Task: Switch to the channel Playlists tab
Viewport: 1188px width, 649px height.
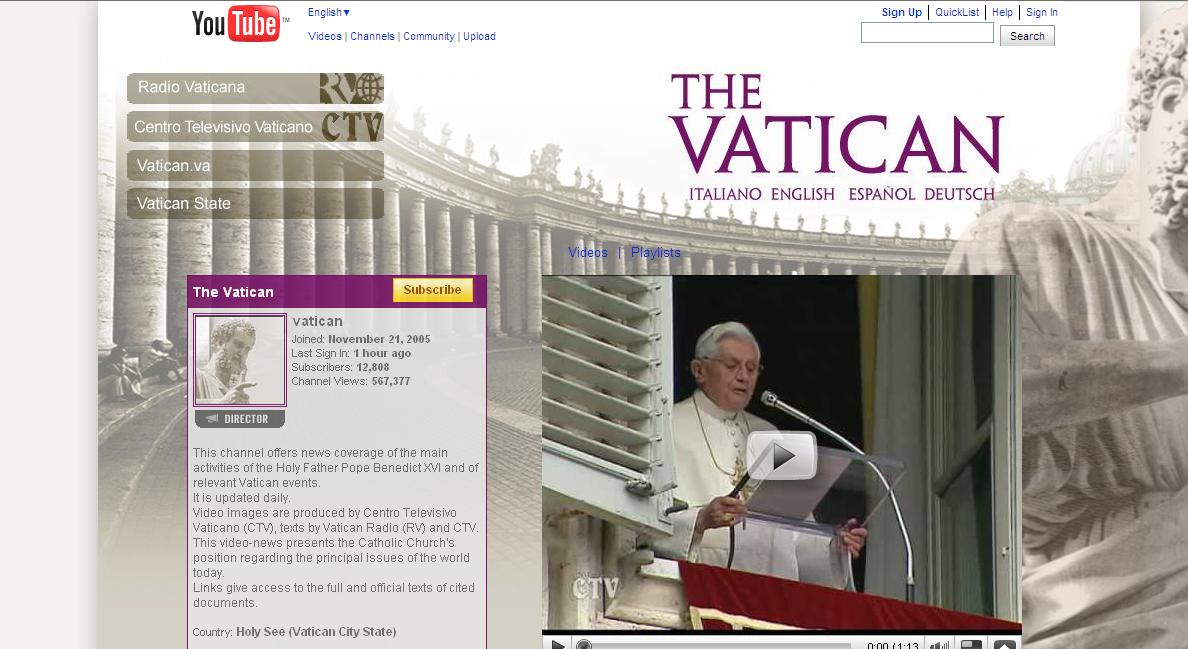Action: 655,253
